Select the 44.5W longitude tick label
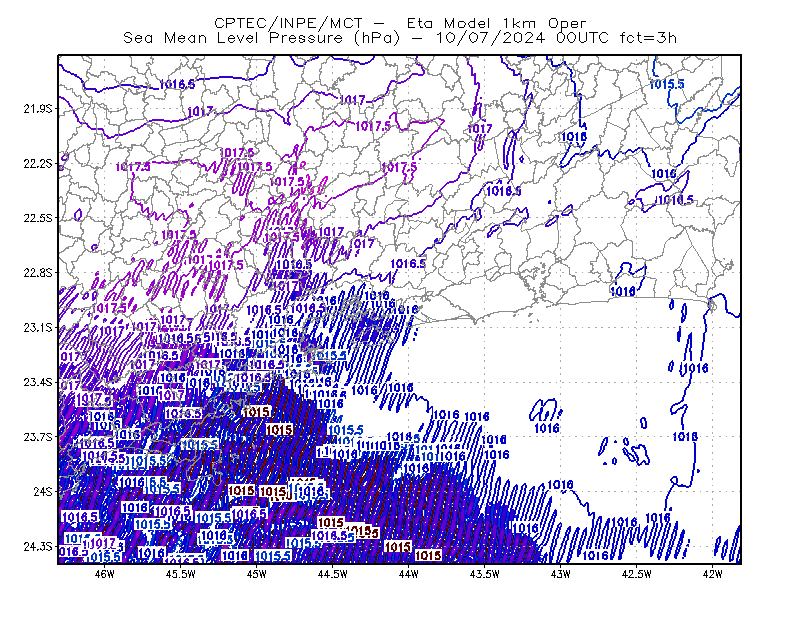800x618 pixels. coord(332,574)
